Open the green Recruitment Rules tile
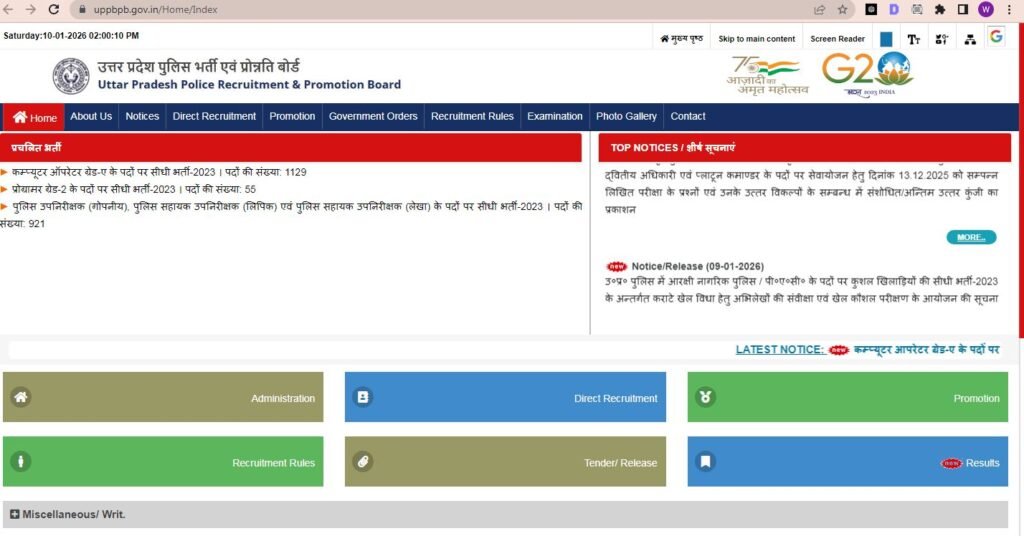The width and height of the screenshot is (1024, 536). click(x=163, y=462)
